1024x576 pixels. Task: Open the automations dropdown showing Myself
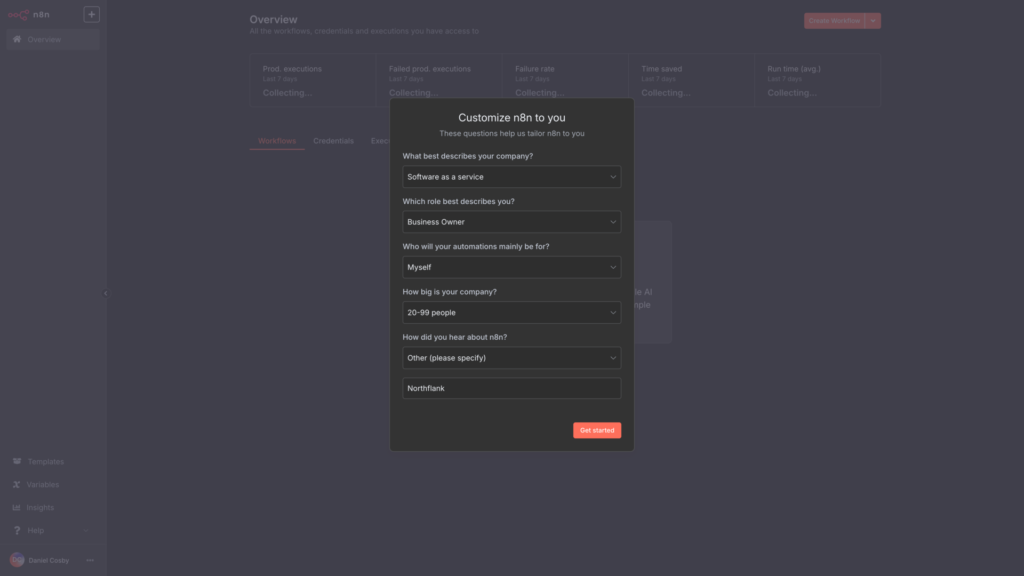511,268
